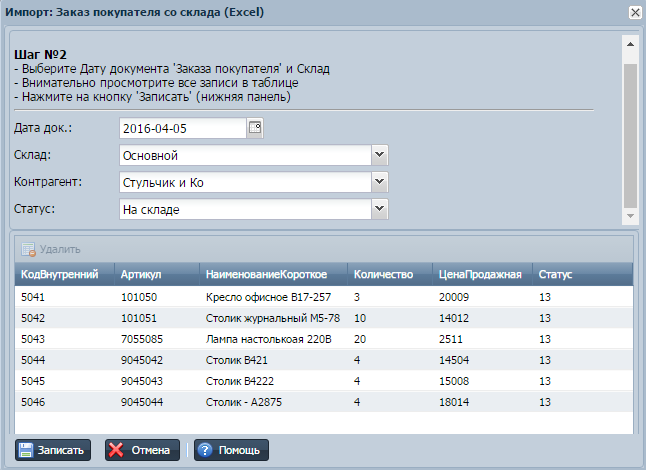Sort by Количество column header
The height and width of the screenshot is (470, 646).
click(390, 274)
